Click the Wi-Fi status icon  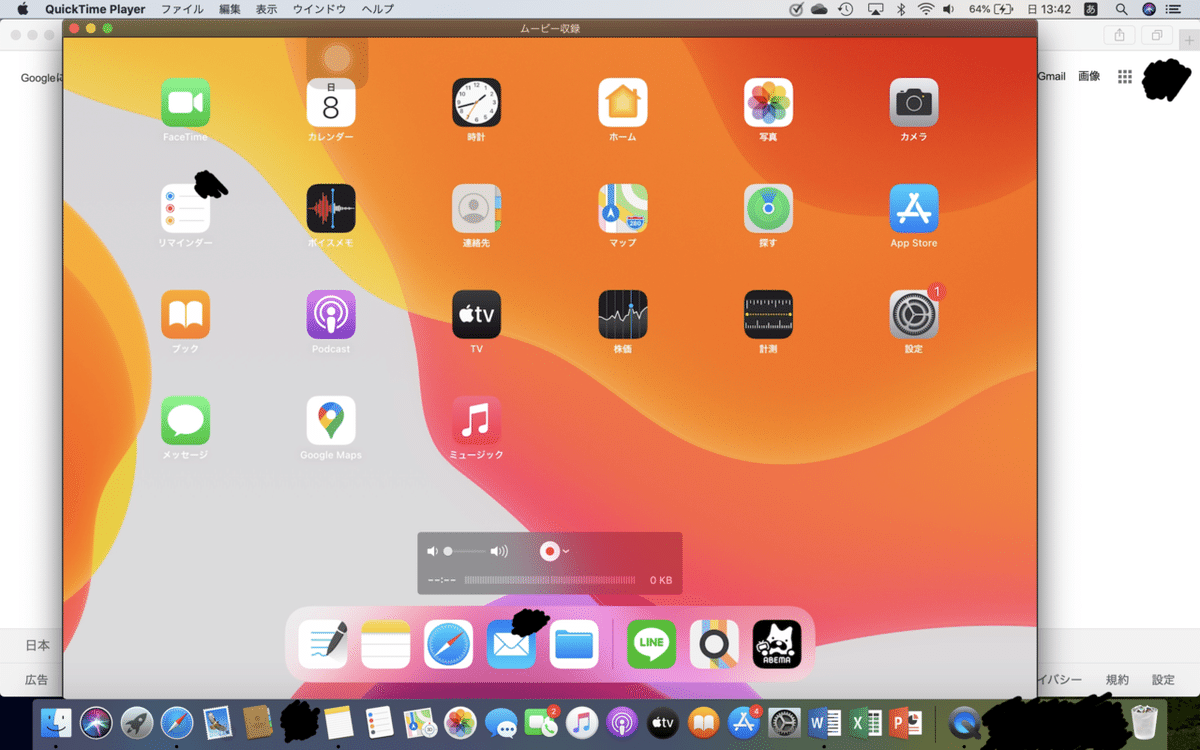pyautogui.click(x=926, y=9)
